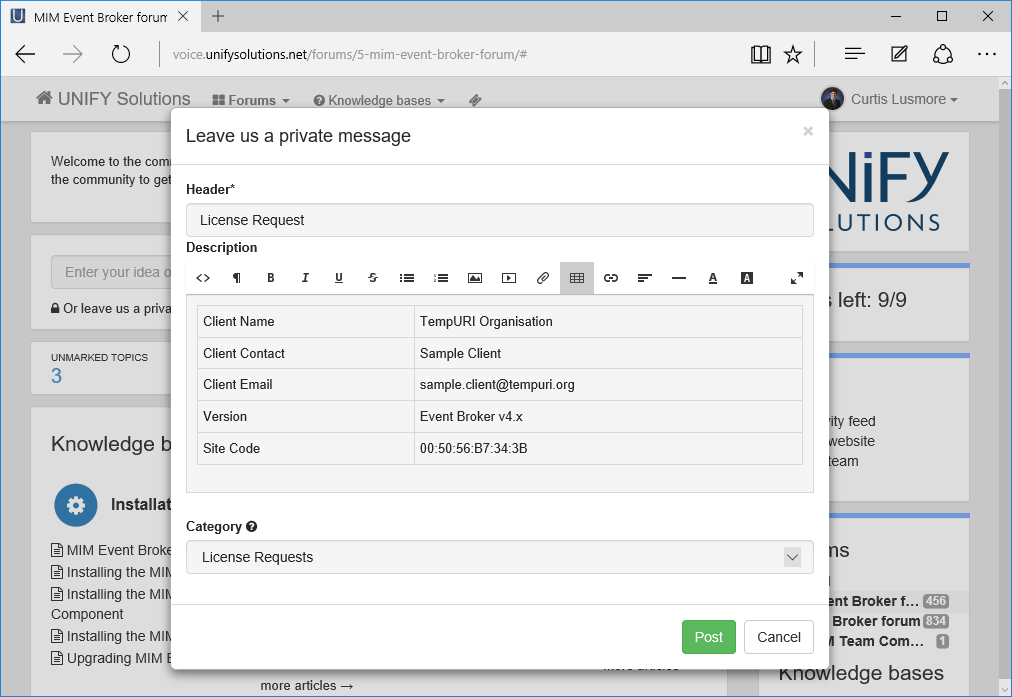Click the page vertical scrollbar
The image size is (1012, 697).
click(x=1005, y=386)
